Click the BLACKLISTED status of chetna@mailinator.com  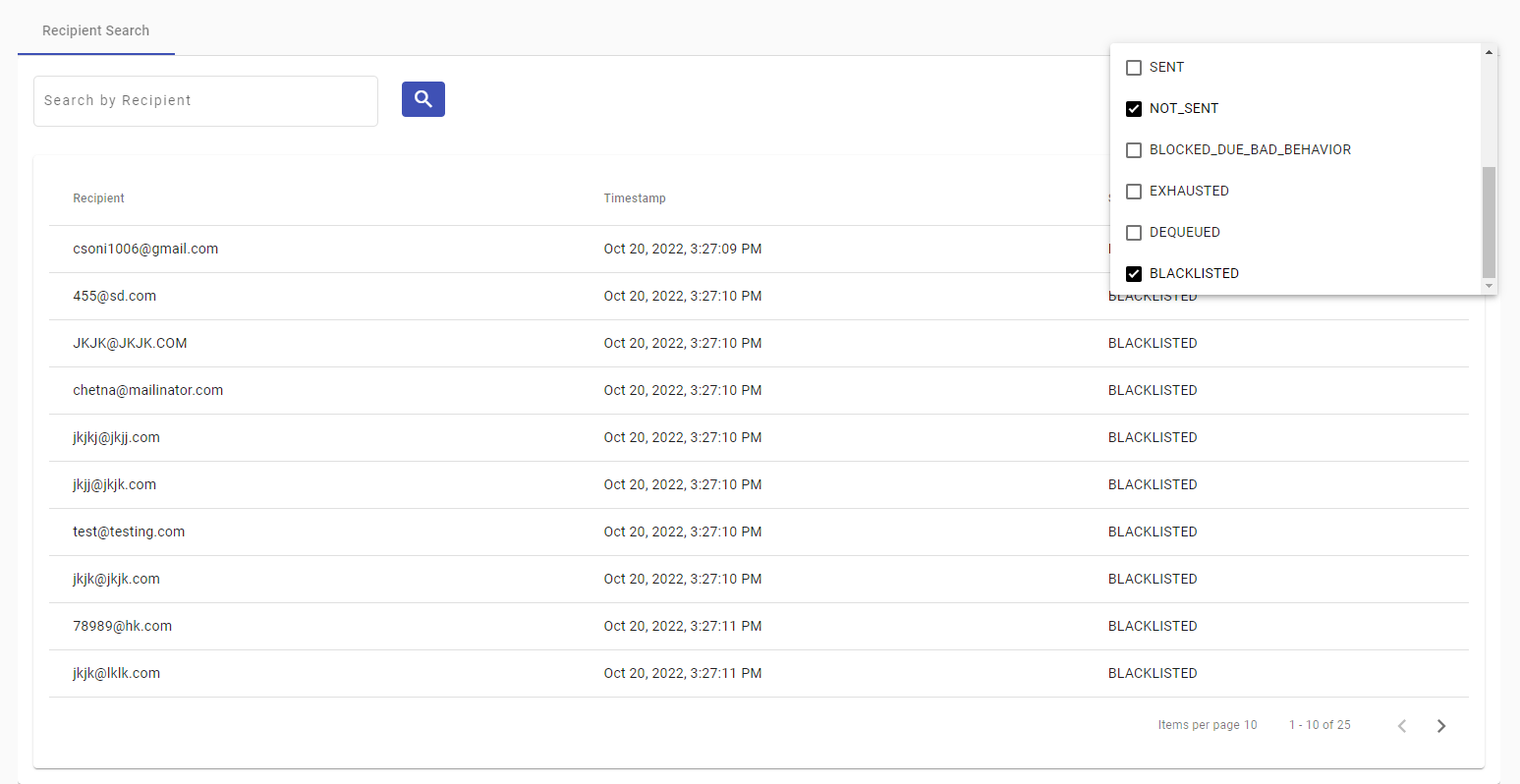tap(1153, 390)
